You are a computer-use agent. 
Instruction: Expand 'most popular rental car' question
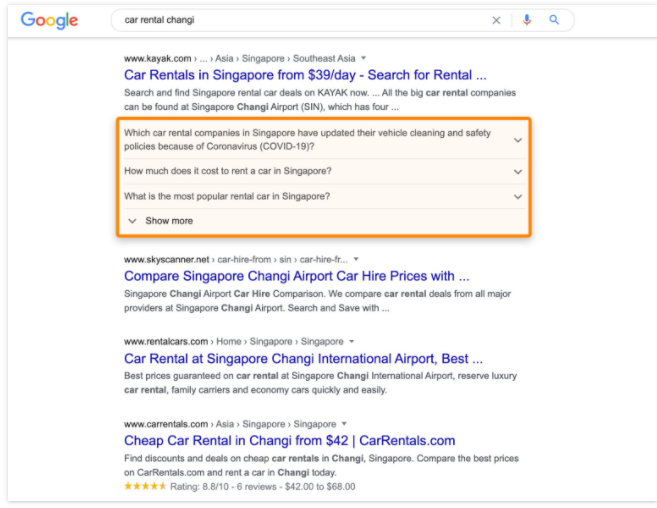pyautogui.click(x=323, y=197)
